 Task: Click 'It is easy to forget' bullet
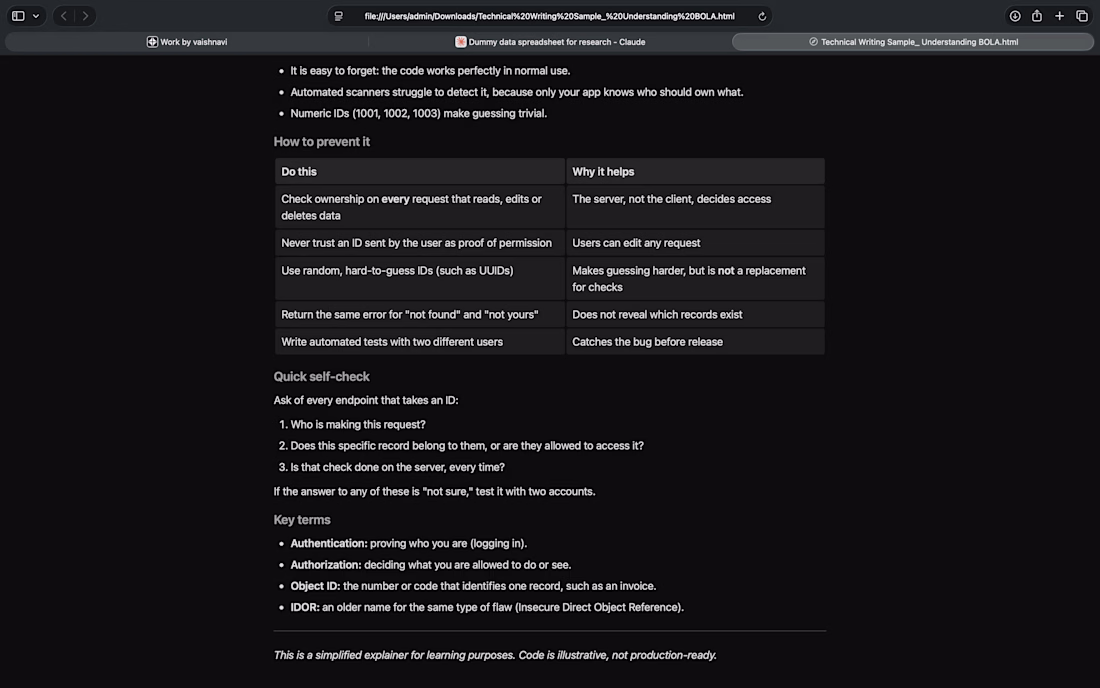coord(430,71)
